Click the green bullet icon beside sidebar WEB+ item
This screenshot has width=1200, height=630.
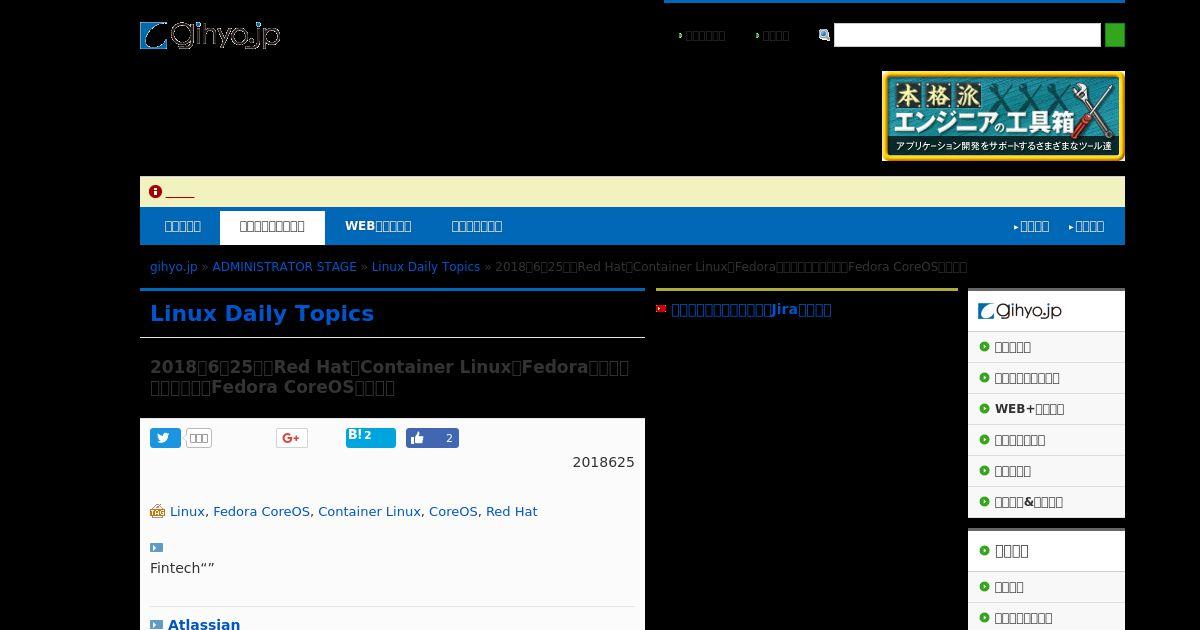984,409
